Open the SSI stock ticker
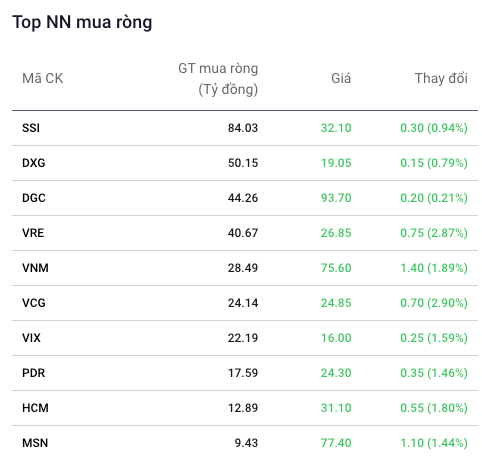 pyautogui.click(x=31, y=128)
